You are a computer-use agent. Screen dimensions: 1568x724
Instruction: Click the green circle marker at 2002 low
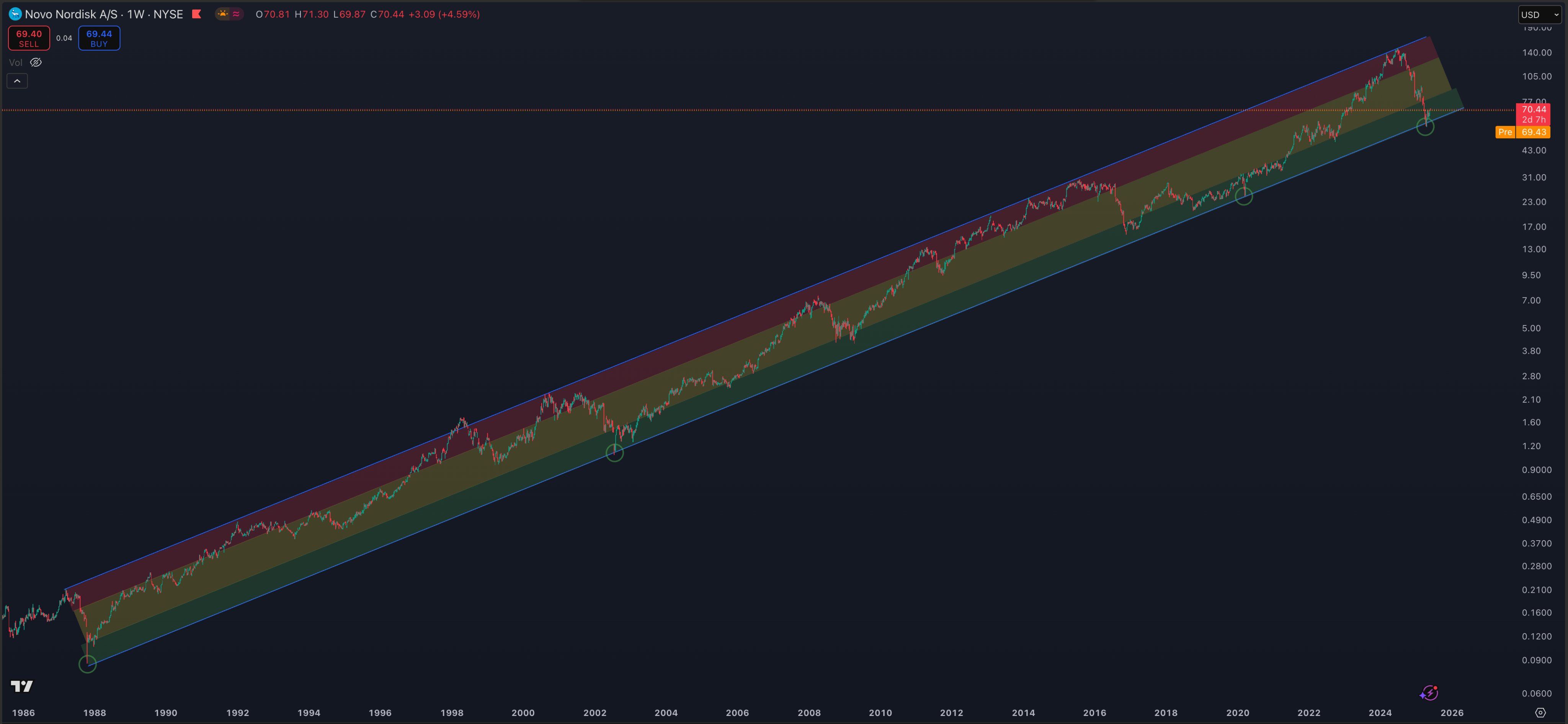tap(615, 453)
